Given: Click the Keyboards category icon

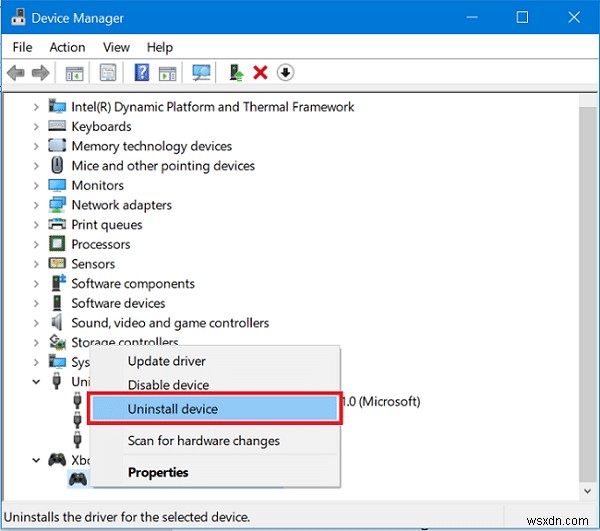Looking at the screenshot, I should point(57,126).
